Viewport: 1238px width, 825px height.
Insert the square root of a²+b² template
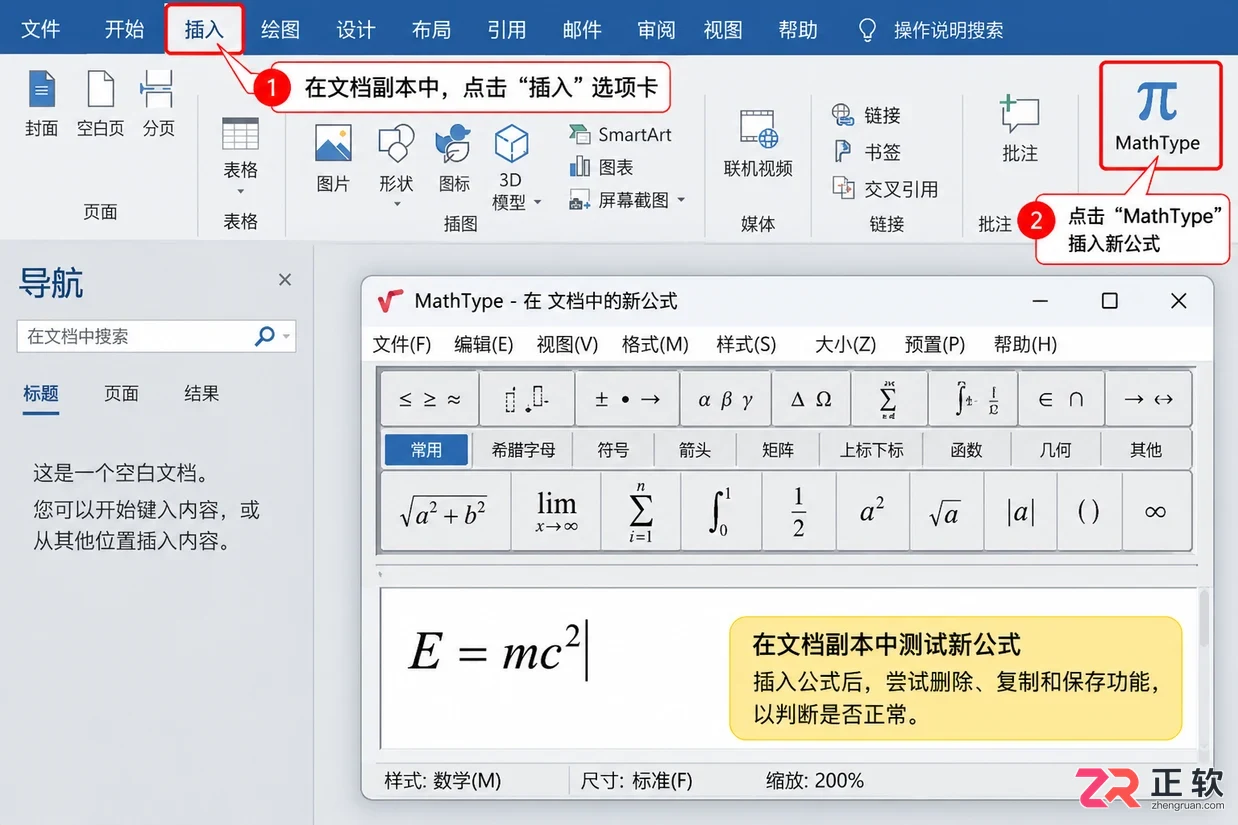click(x=445, y=512)
